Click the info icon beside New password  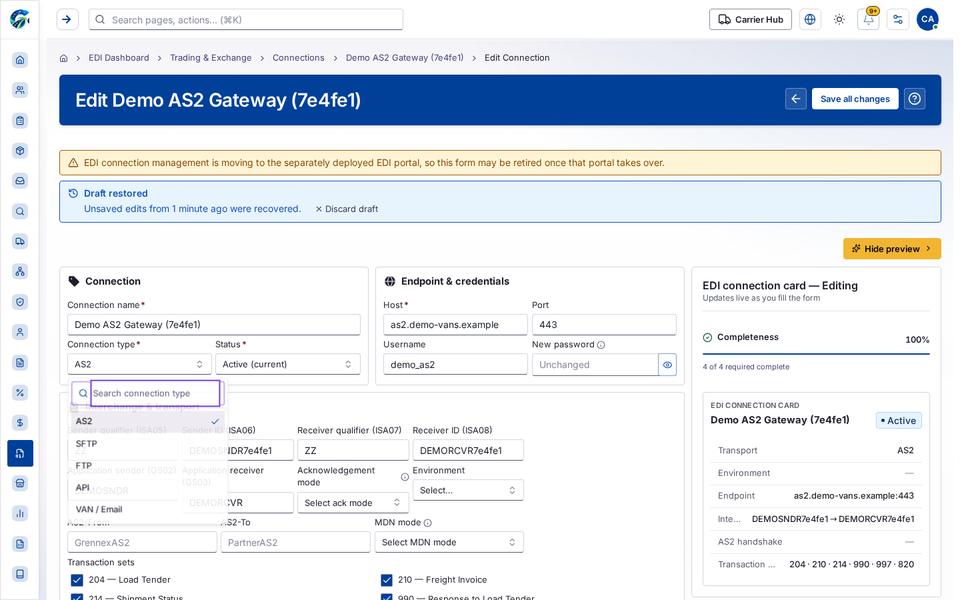pyautogui.click(x=601, y=345)
